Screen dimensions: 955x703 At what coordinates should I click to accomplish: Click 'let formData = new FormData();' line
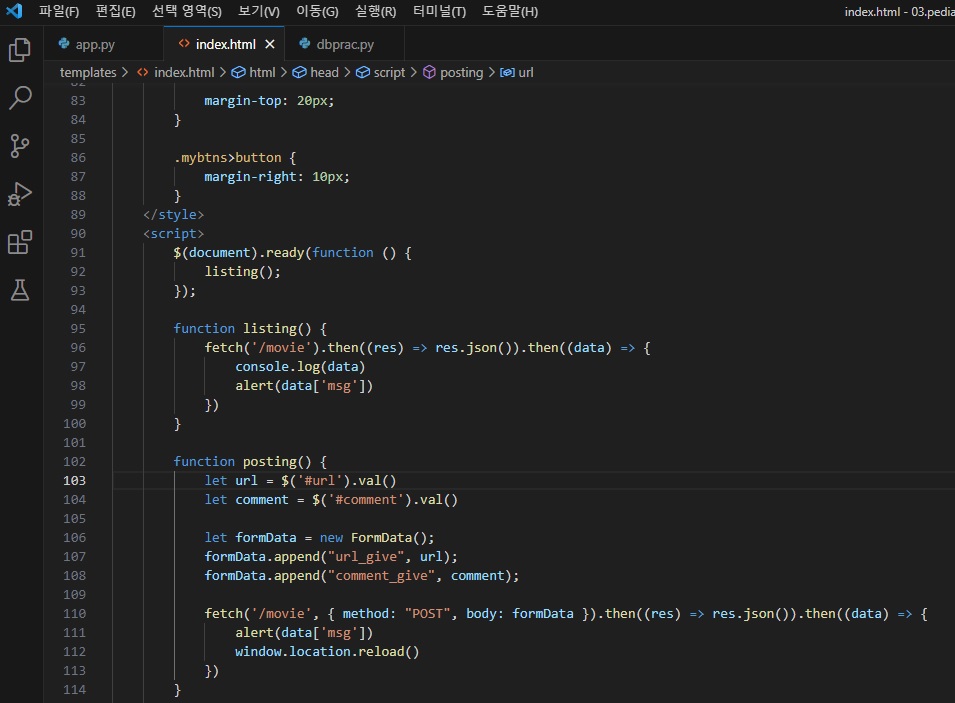319,537
